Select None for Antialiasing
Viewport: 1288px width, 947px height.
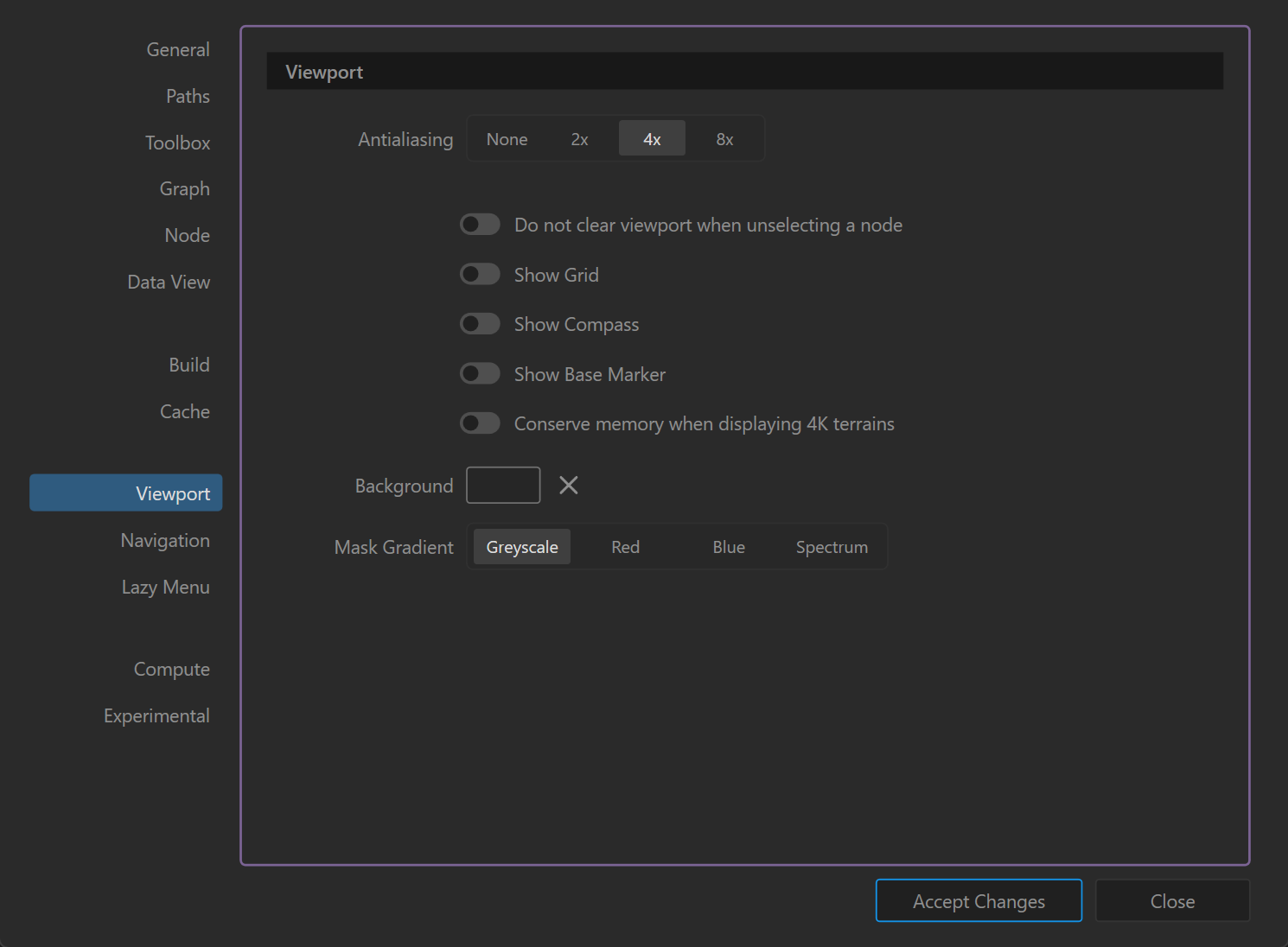(507, 139)
